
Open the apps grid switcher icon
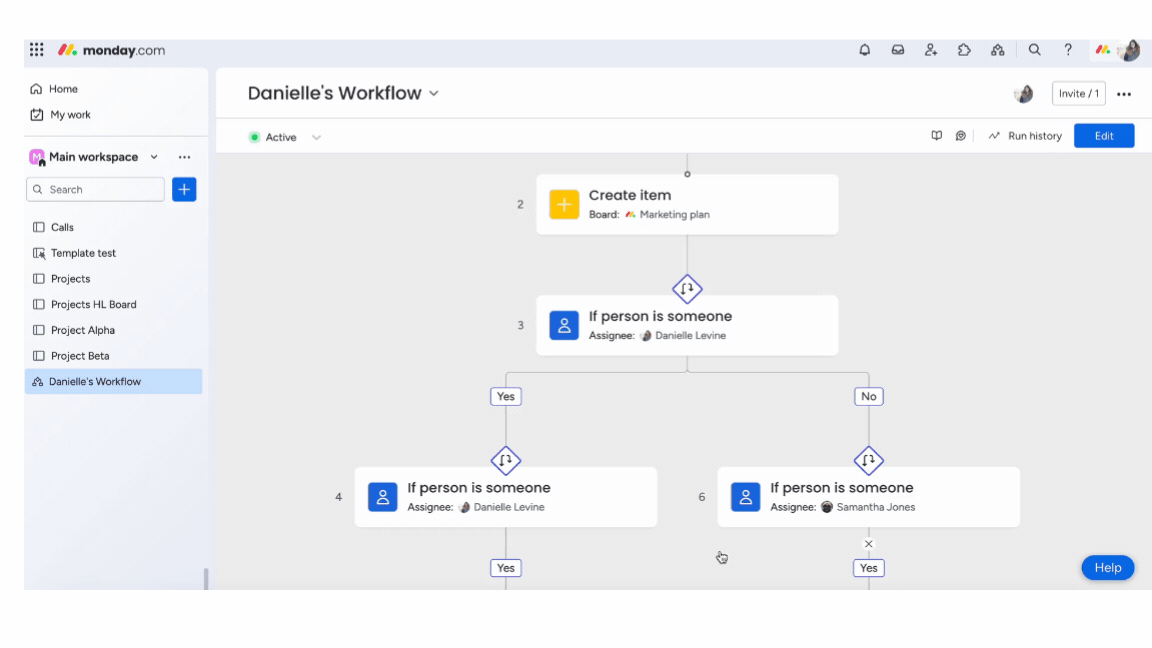click(37, 50)
